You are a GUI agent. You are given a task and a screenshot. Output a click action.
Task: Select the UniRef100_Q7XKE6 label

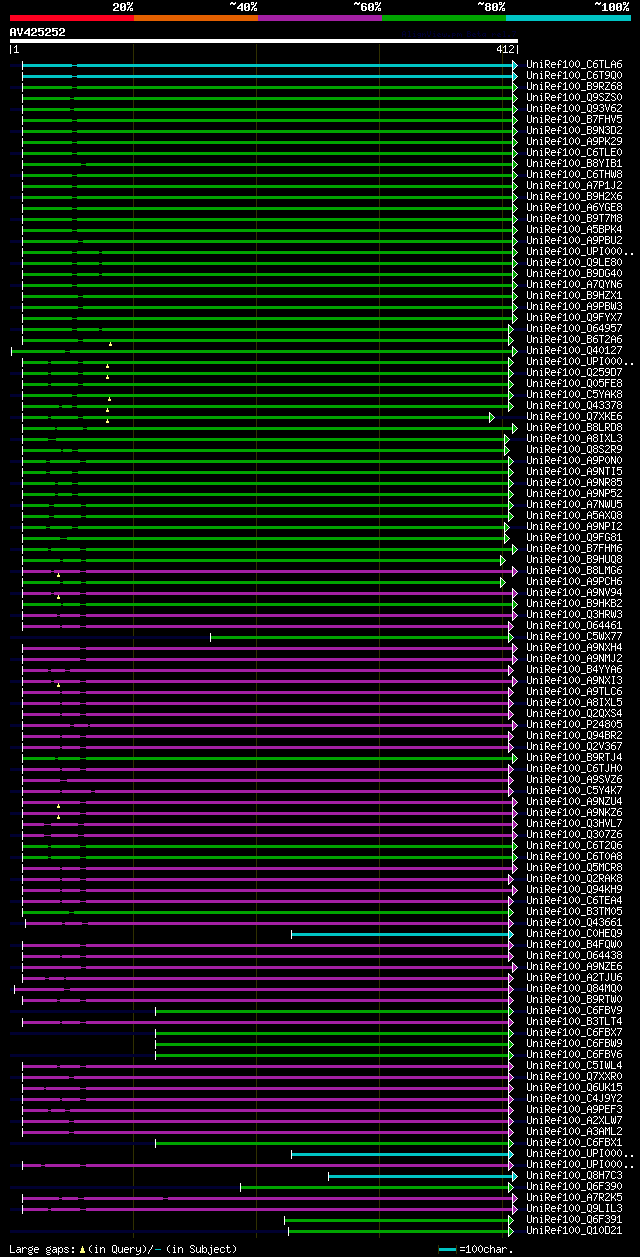coord(574,416)
